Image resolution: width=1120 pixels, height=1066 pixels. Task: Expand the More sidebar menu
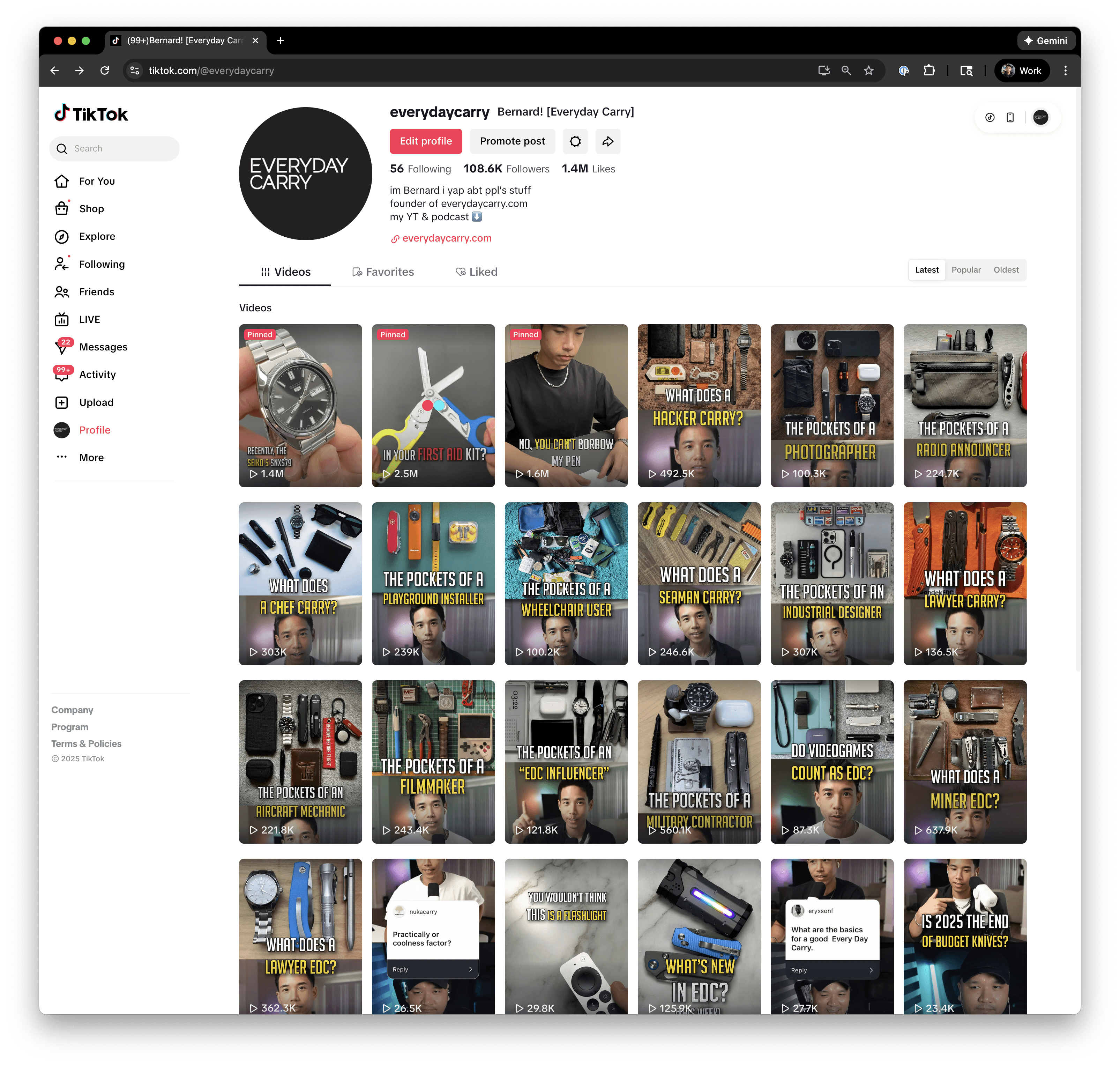click(x=91, y=457)
